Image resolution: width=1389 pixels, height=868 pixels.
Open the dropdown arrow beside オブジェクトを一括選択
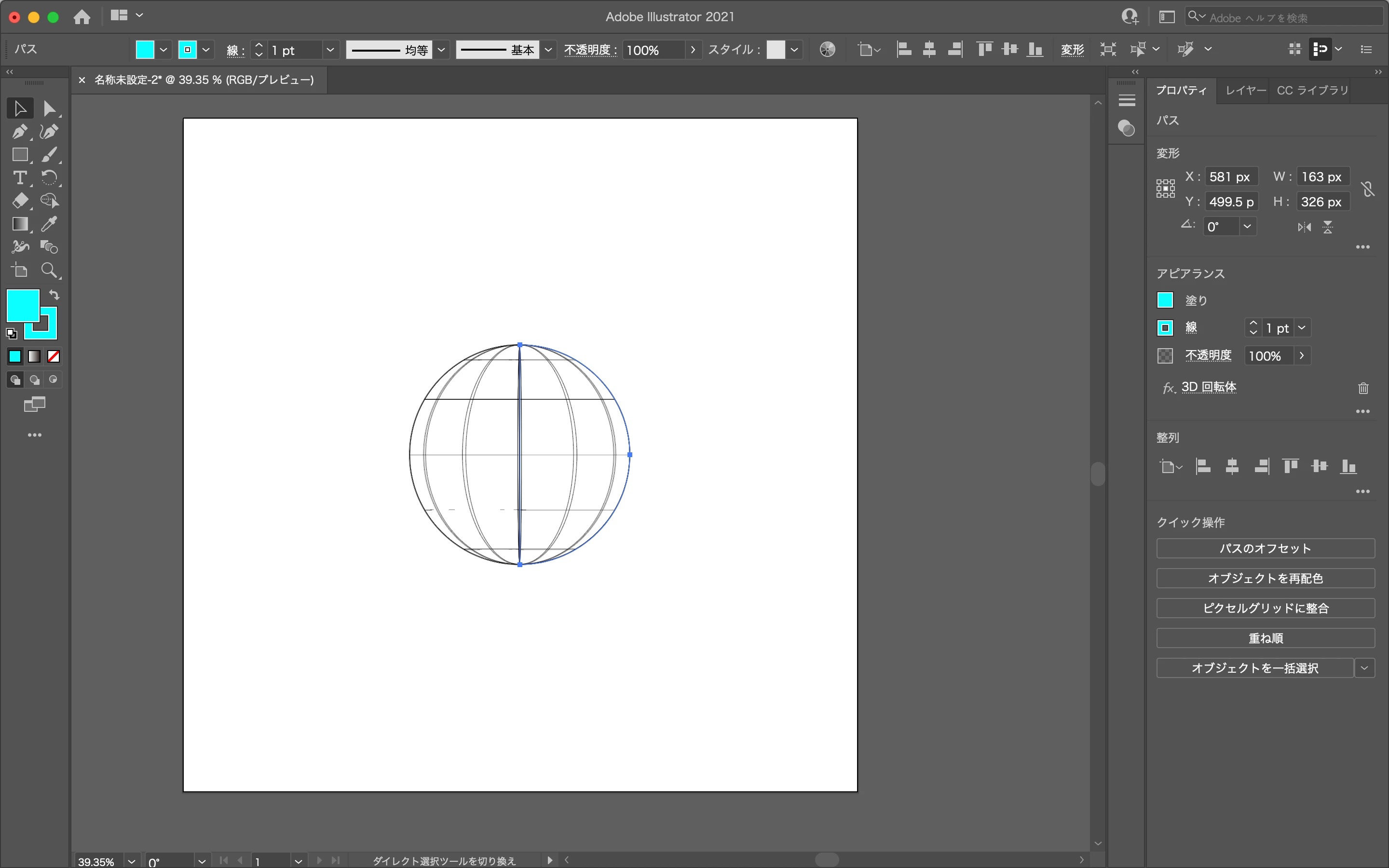click(1364, 668)
